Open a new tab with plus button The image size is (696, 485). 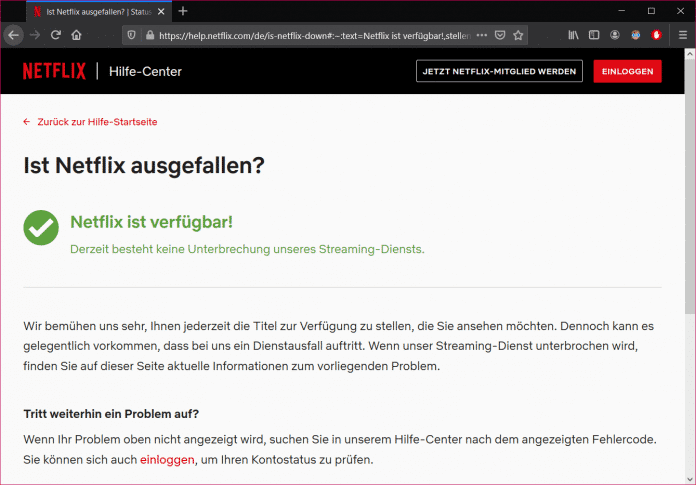(183, 11)
